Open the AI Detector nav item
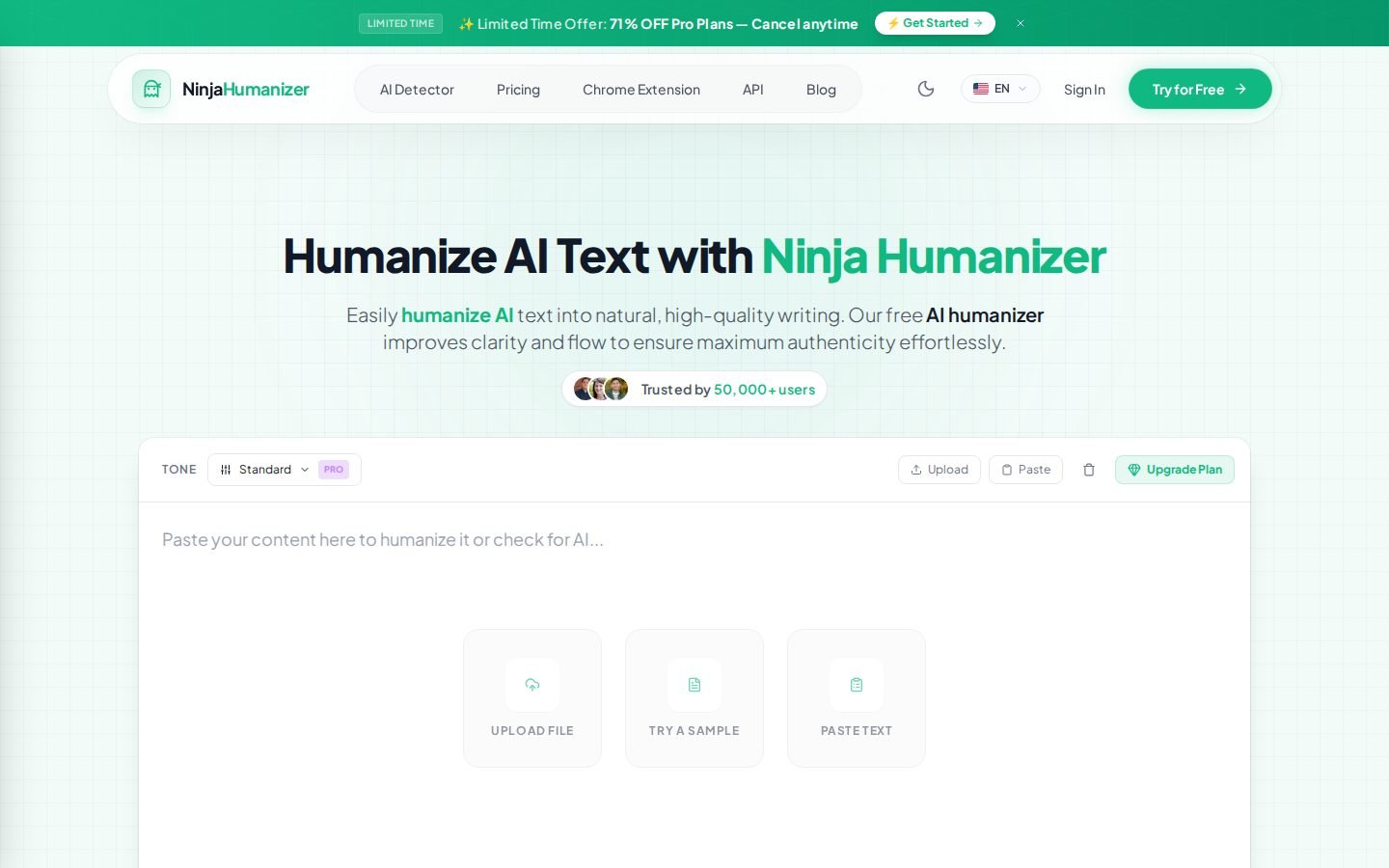This screenshot has width=1389, height=868. point(417,90)
